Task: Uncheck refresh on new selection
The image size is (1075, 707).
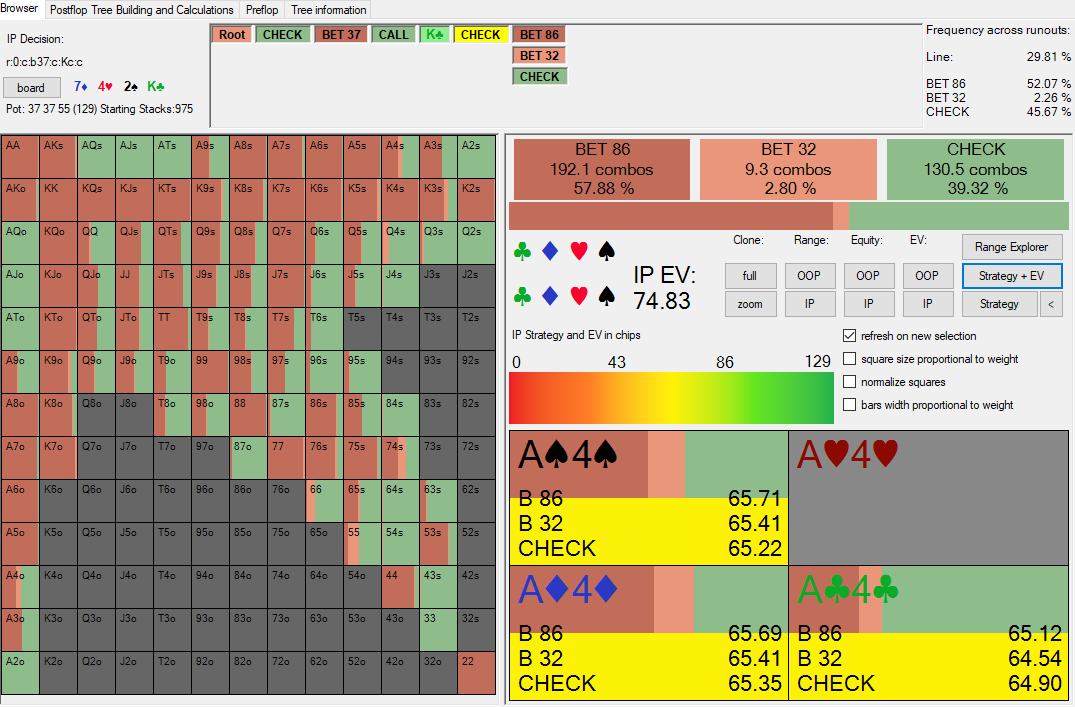Action: (850, 336)
